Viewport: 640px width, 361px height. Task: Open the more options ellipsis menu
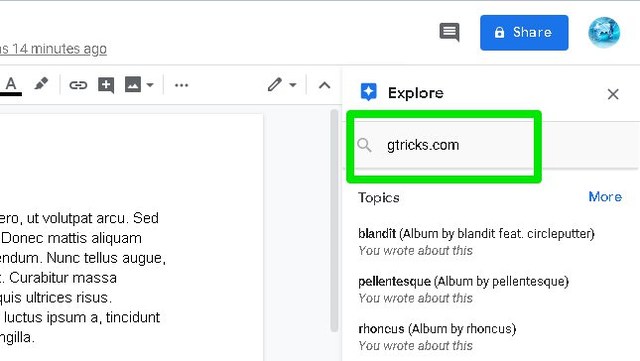(182, 85)
